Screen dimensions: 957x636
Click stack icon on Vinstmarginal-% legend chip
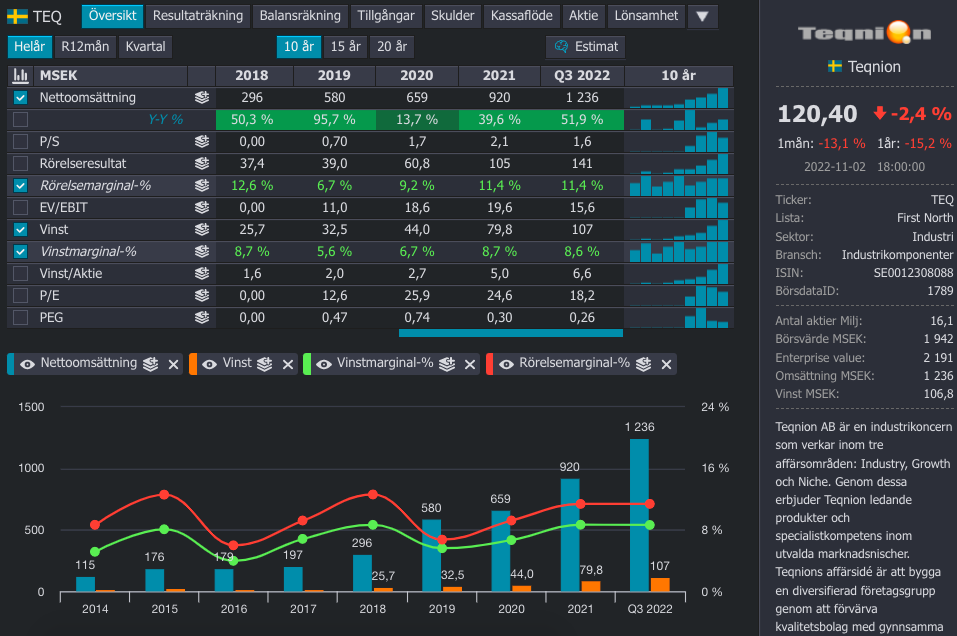(447, 364)
